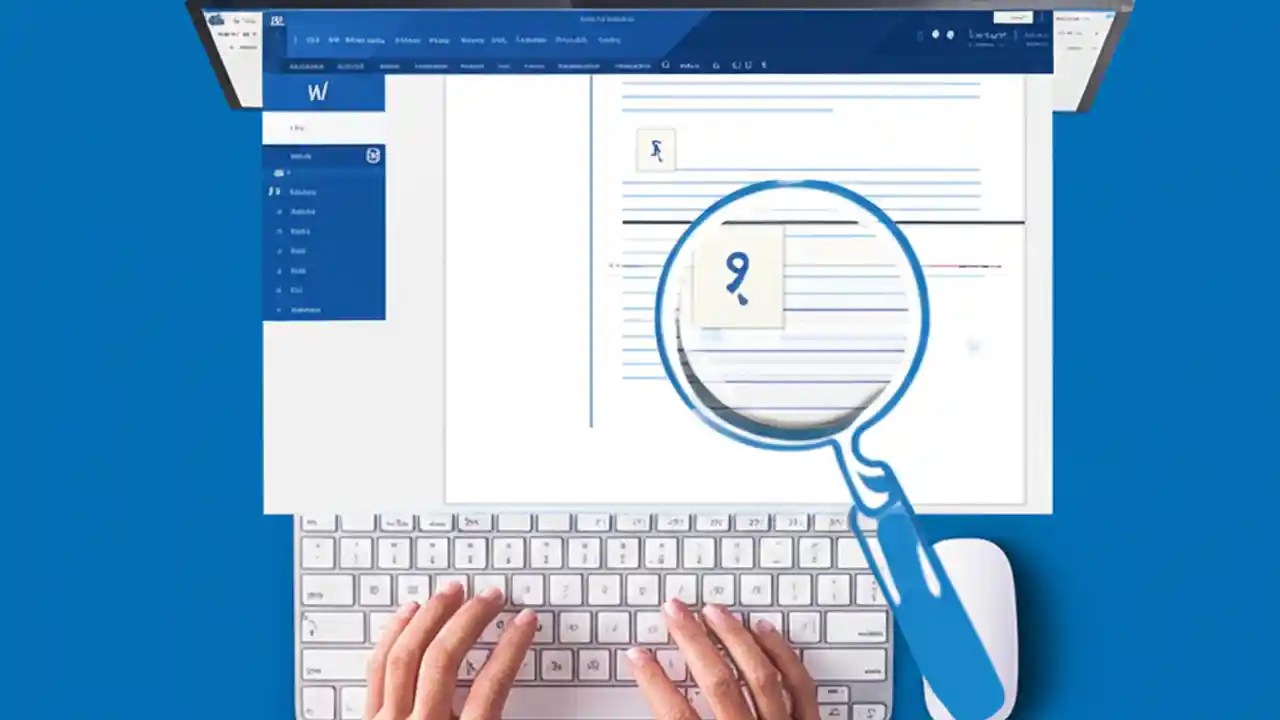Click the underline formatting icon in the ribbon
The image size is (1280, 720).
click(748, 65)
